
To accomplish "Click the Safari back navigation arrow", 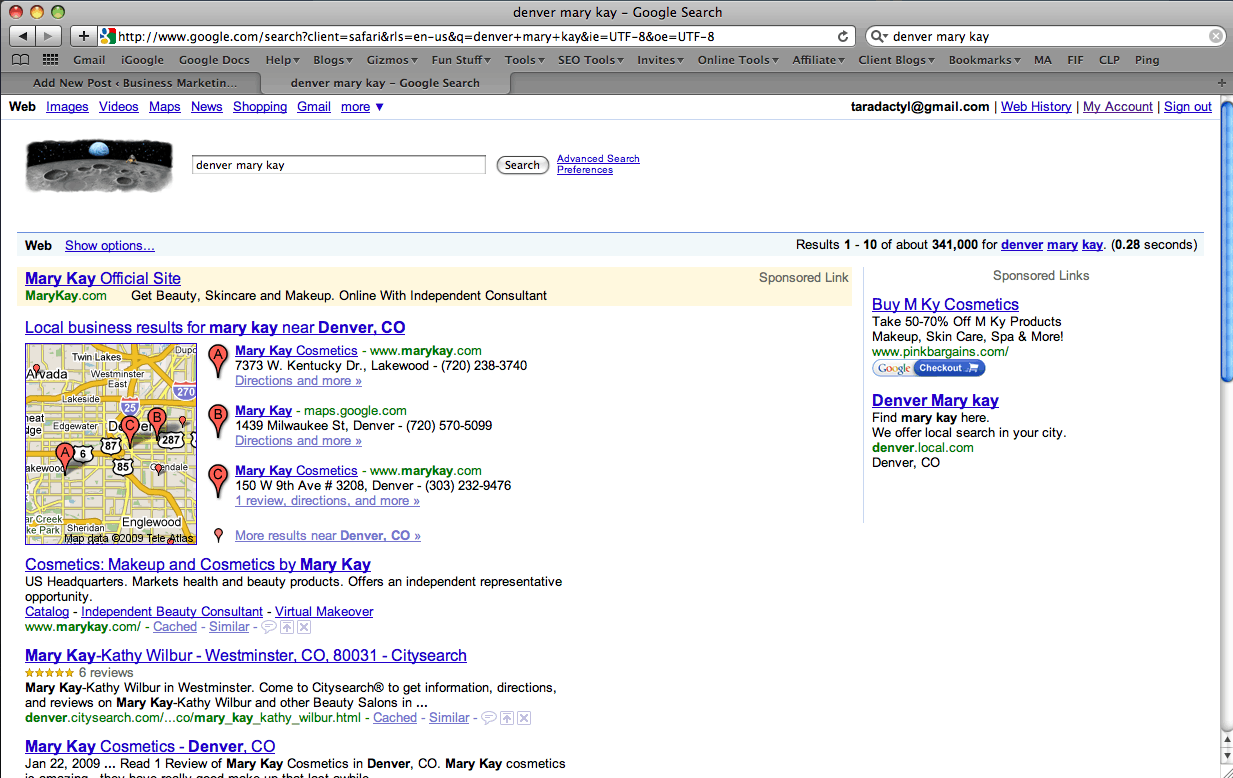I will 23,36.
